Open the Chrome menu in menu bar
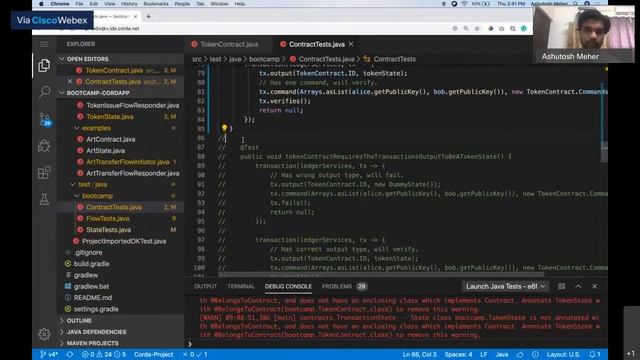This screenshot has width=640, height=360. tap(60, 4)
